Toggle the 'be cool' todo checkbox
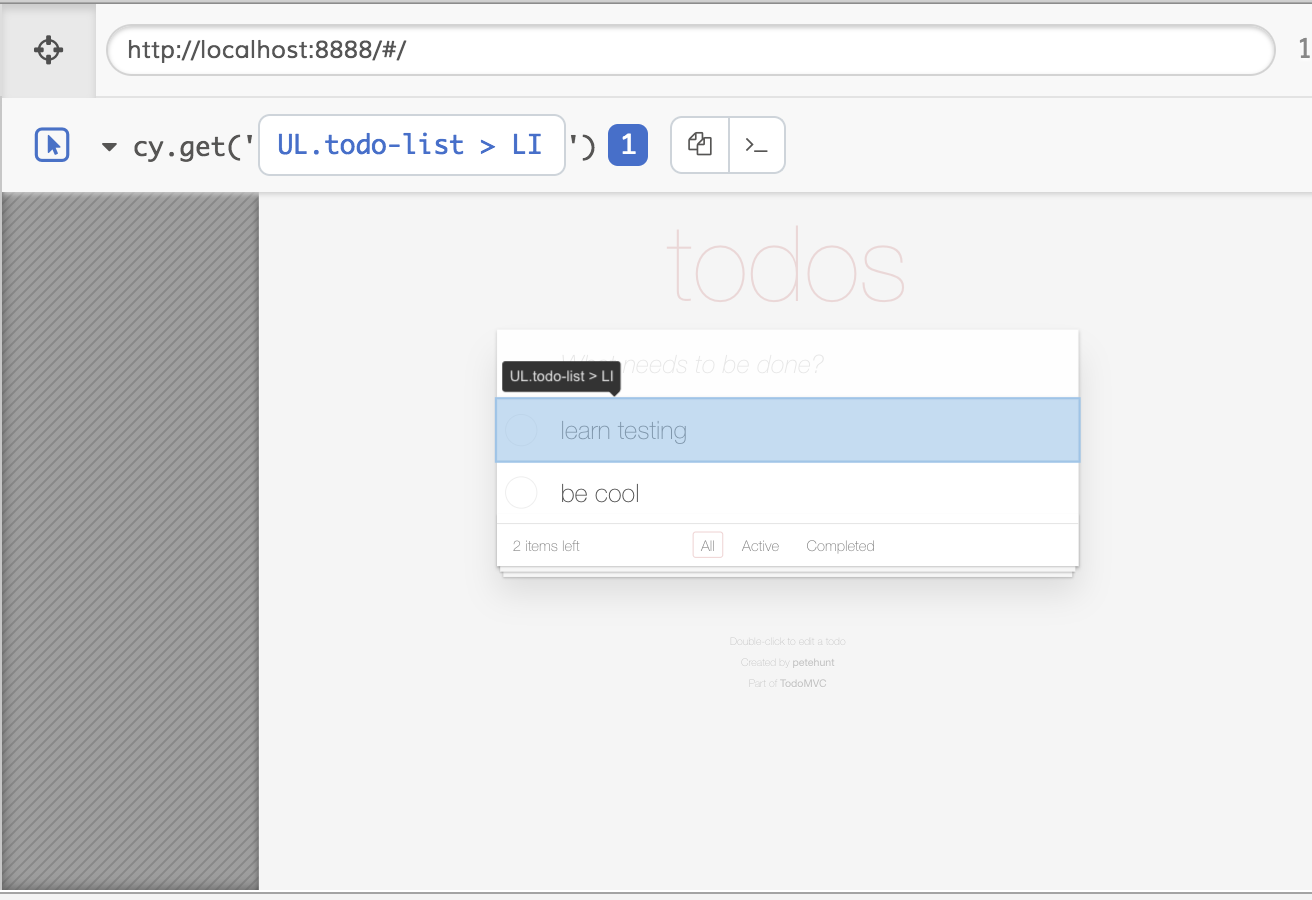The image size is (1312, 900). point(521,493)
